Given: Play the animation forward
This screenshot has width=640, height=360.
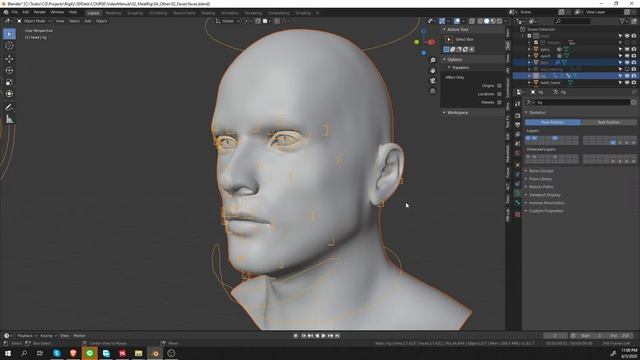Looking at the screenshot, I should tap(324, 336).
